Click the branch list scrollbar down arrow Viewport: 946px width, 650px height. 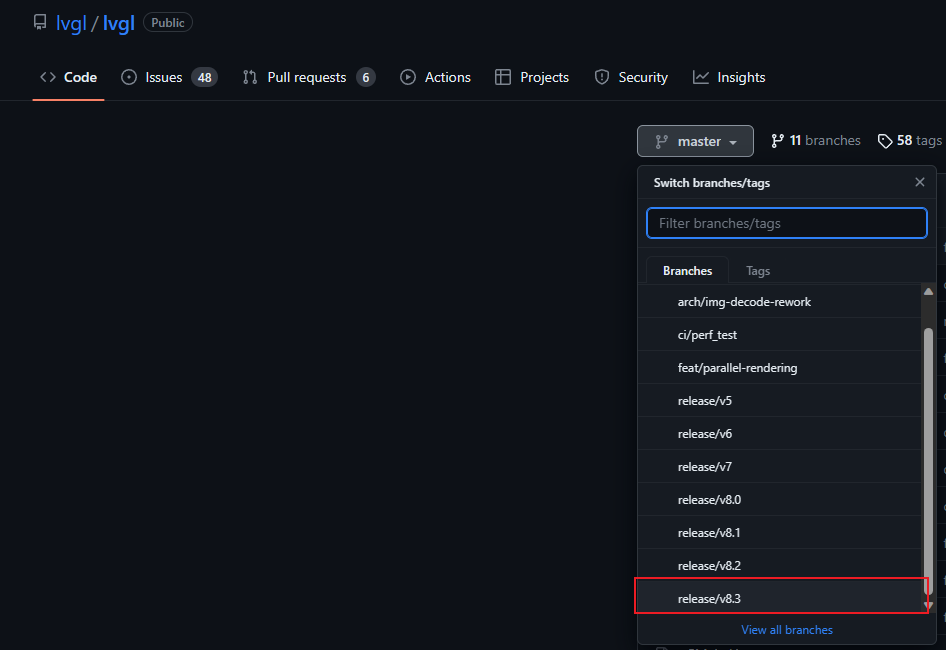929,605
